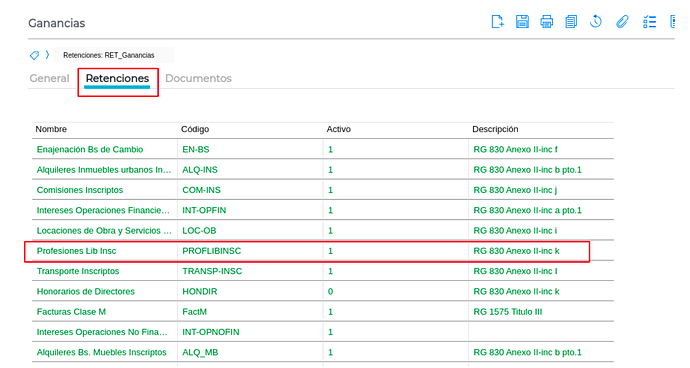Viewport: 690px width, 368px height.
Task: Click the Activo column header
Action: coord(338,129)
